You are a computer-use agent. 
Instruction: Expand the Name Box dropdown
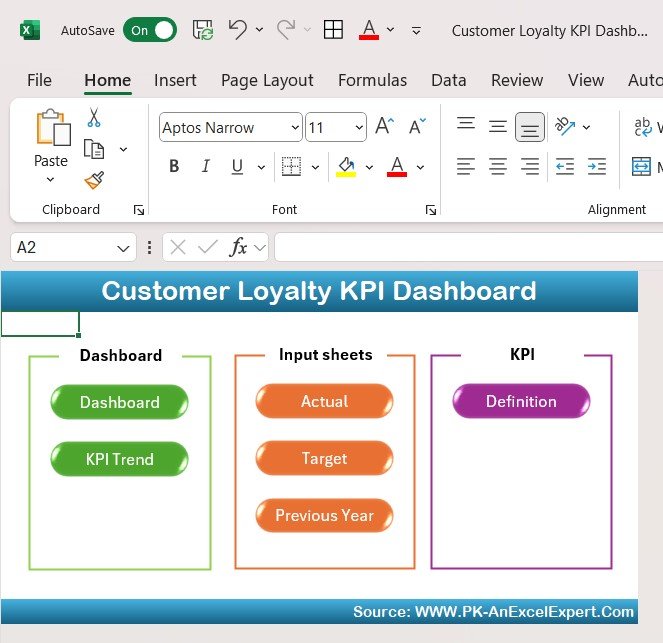coord(123,248)
